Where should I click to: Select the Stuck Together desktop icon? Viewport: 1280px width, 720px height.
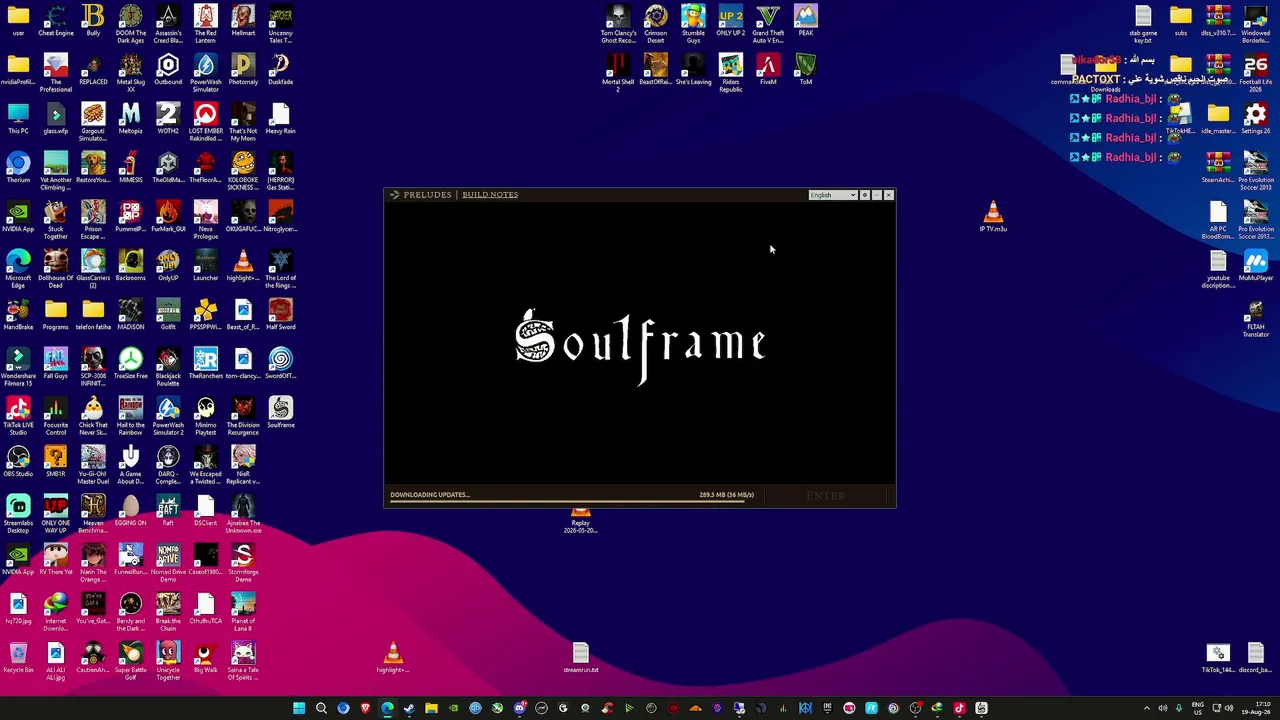point(56,220)
